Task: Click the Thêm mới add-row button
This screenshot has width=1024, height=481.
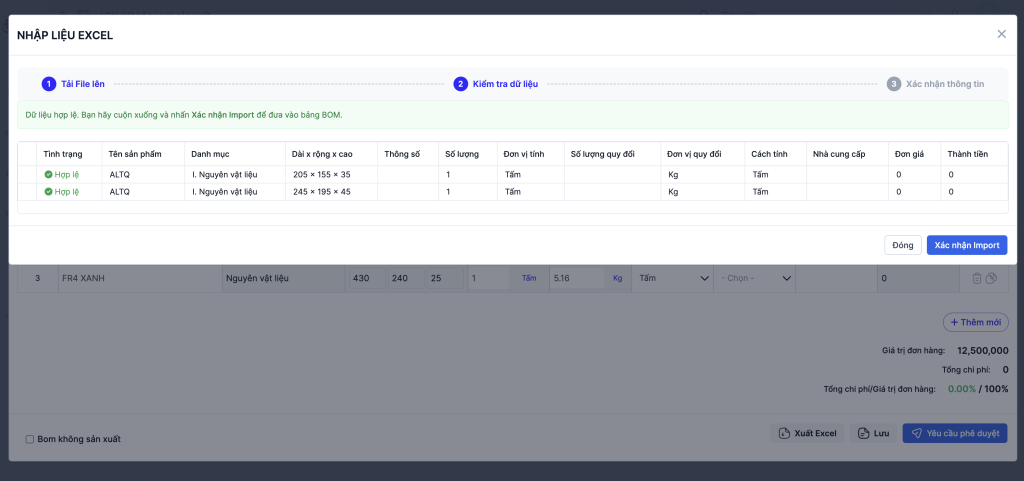Action: (976, 322)
